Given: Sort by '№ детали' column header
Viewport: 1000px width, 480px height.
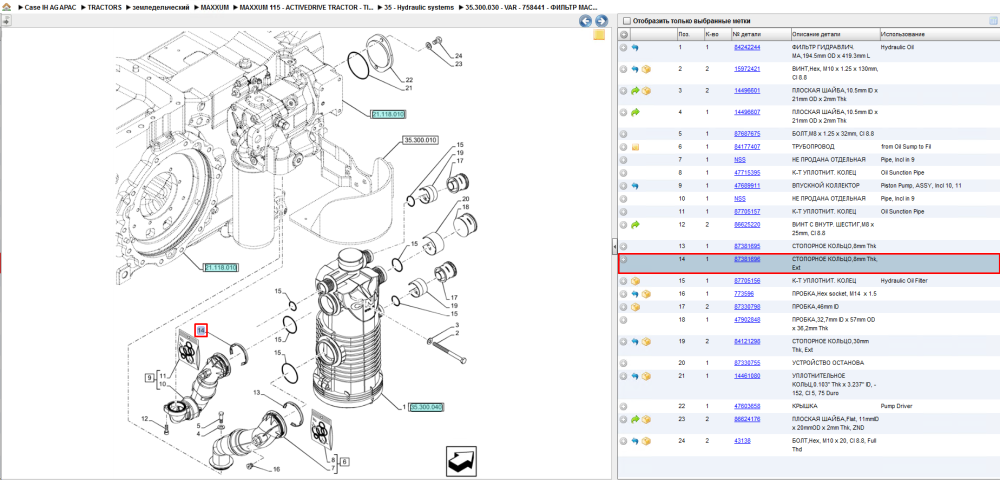Looking at the screenshot, I should pyautogui.click(x=760, y=34).
